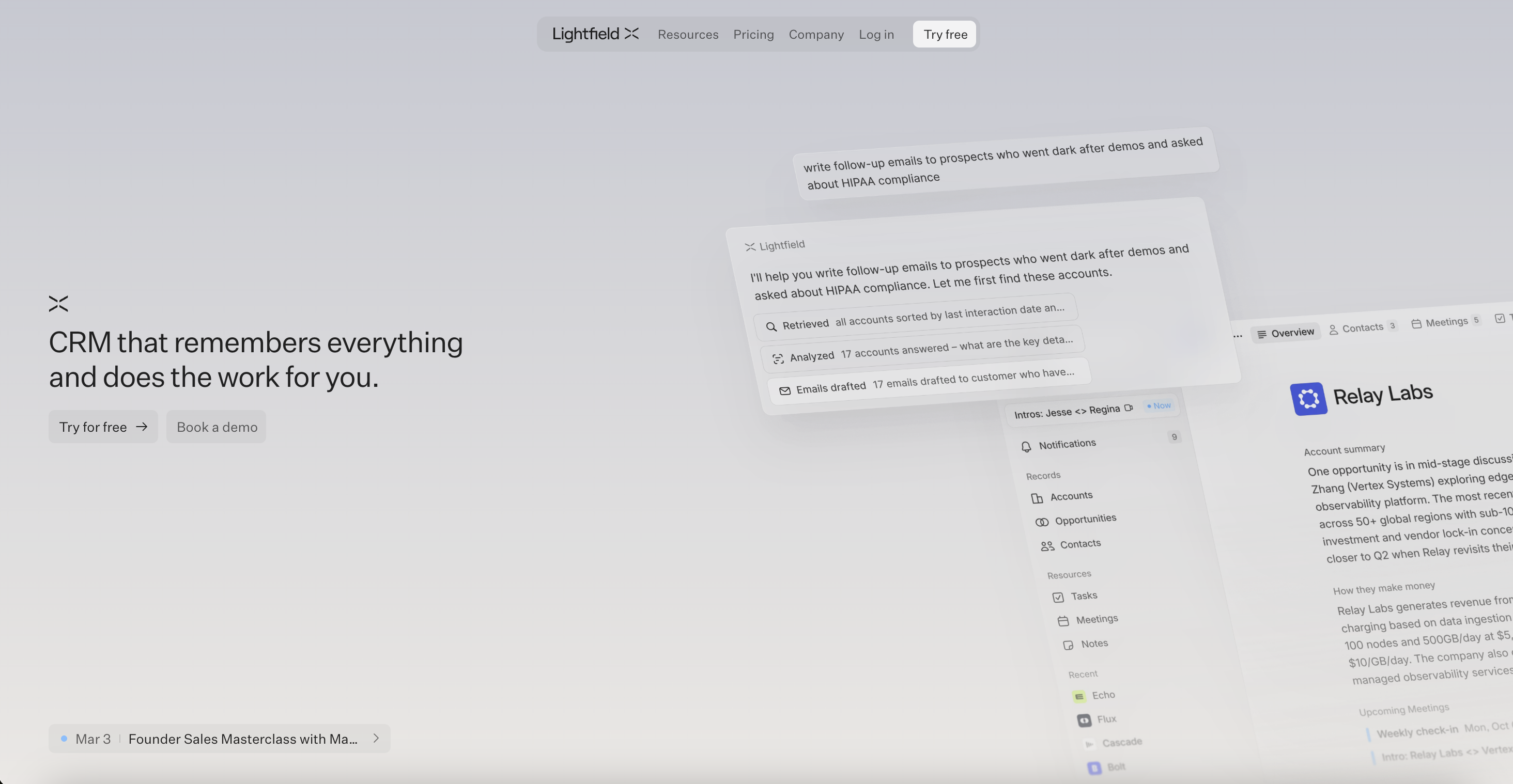Viewport: 1513px width, 784px height.
Task: Click the Try for free button
Action: [x=103, y=427]
